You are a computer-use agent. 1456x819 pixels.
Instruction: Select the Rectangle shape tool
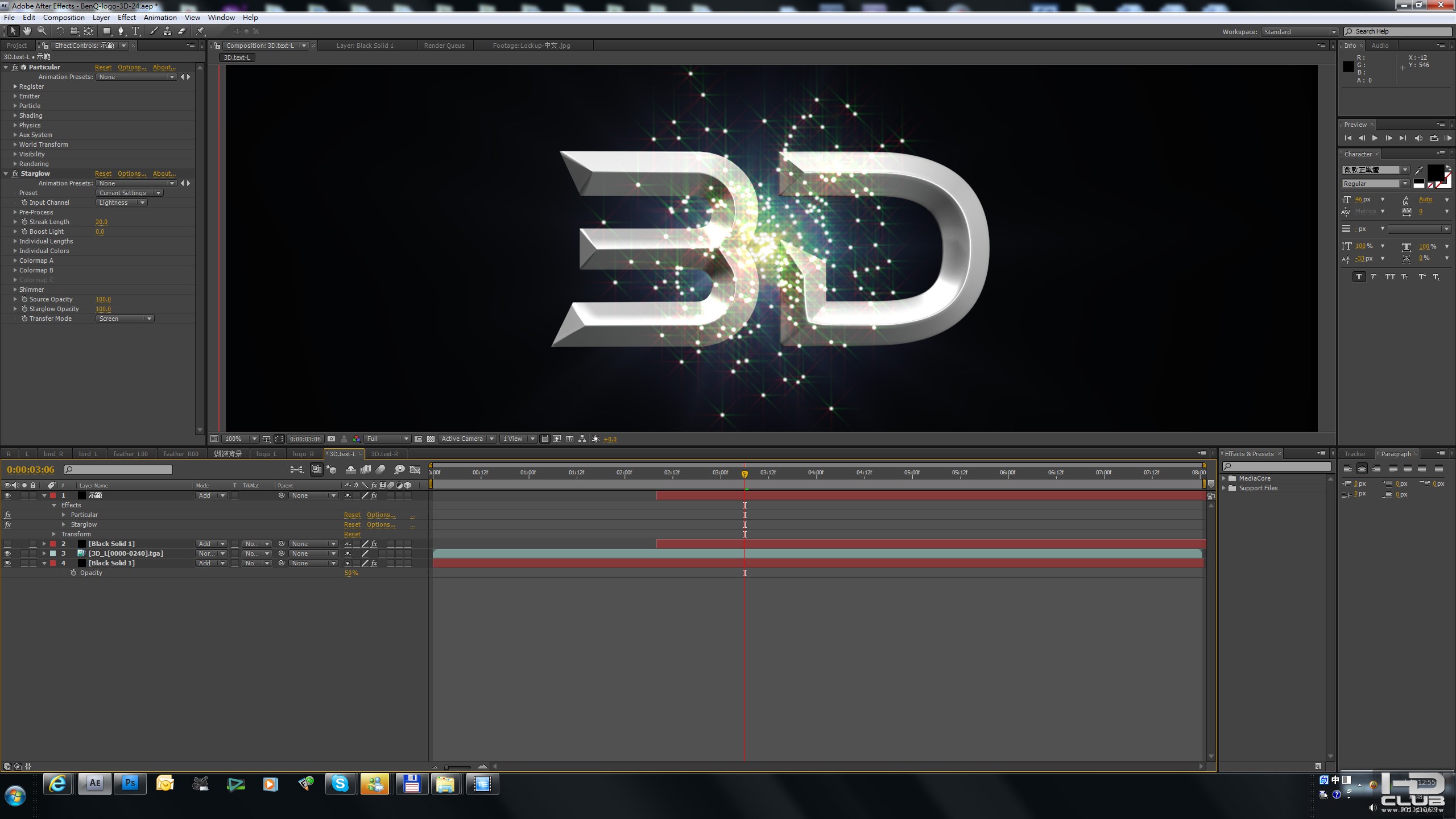tap(106, 31)
